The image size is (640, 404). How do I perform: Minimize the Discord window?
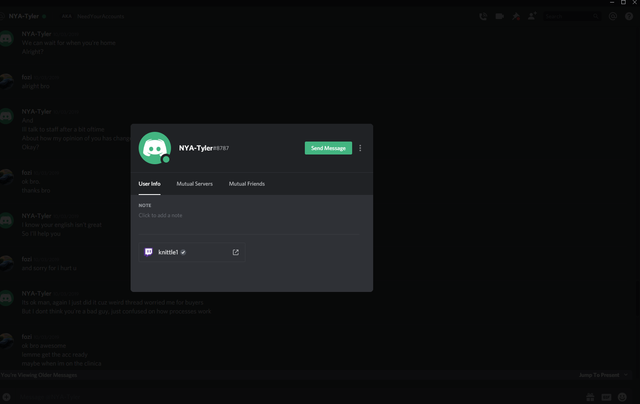click(x=611, y=2)
